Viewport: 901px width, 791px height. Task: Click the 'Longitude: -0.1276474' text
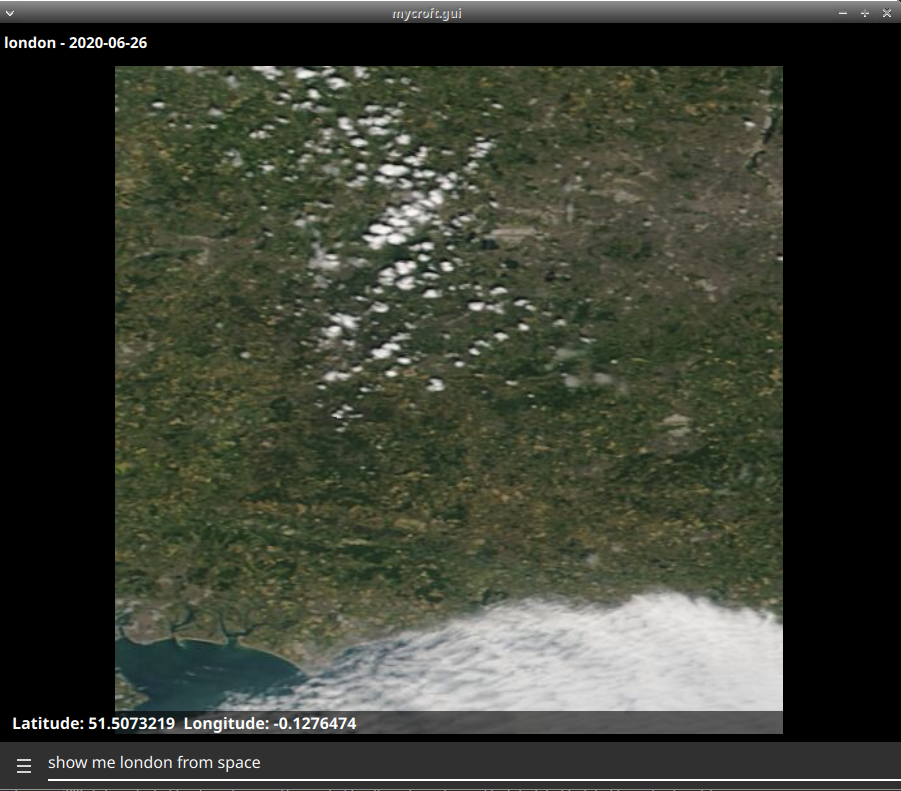[270, 723]
